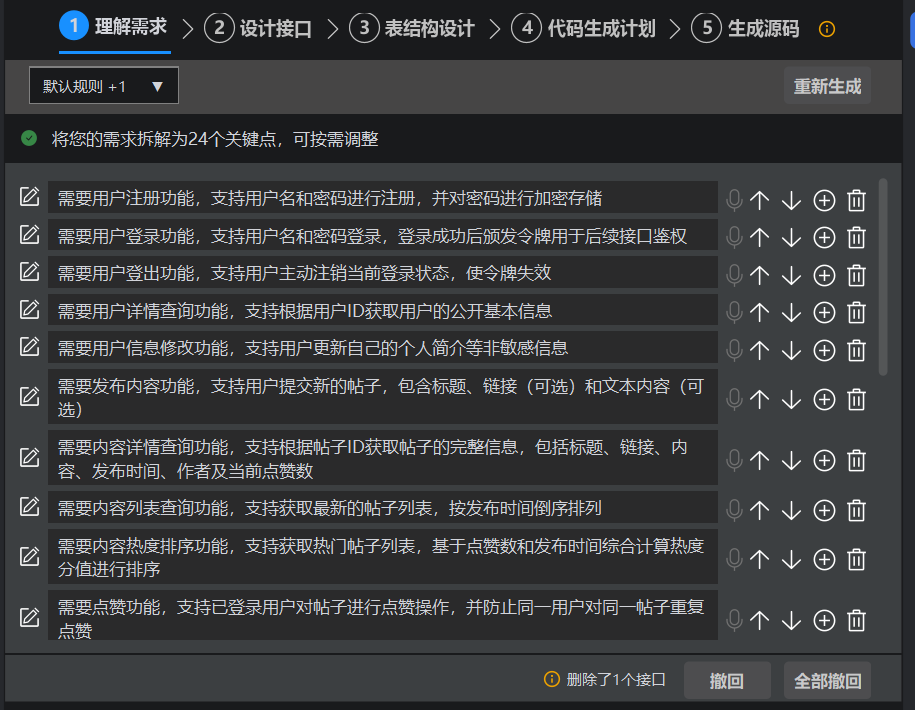Go to step 2 设计接口
Viewport: 915px width, 710px height.
point(258,28)
